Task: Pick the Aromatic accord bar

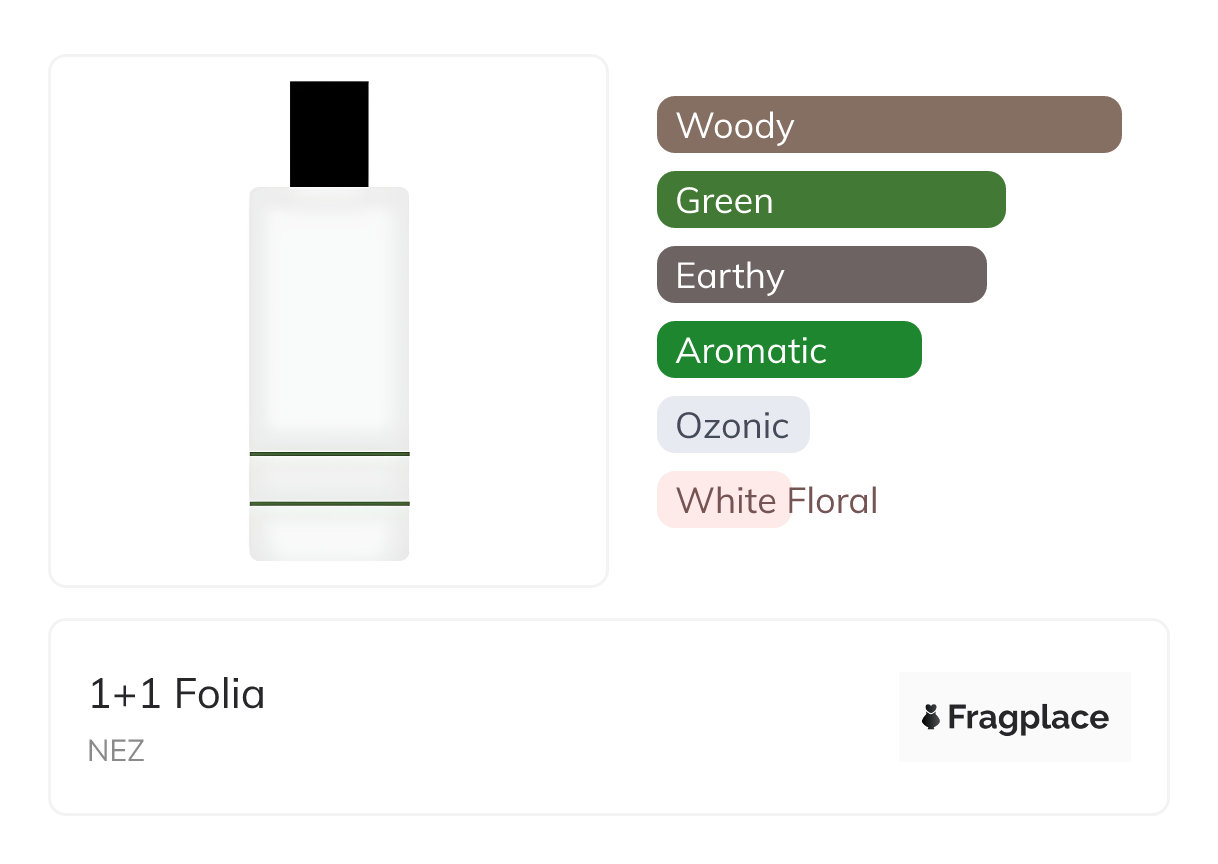Action: (x=788, y=350)
